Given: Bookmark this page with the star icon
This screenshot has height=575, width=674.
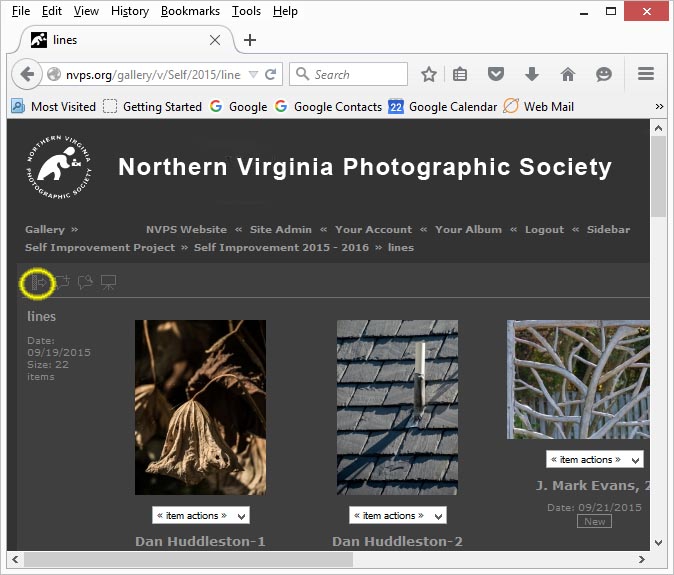Looking at the screenshot, I should pyautogui.click(x=428, y=74).
